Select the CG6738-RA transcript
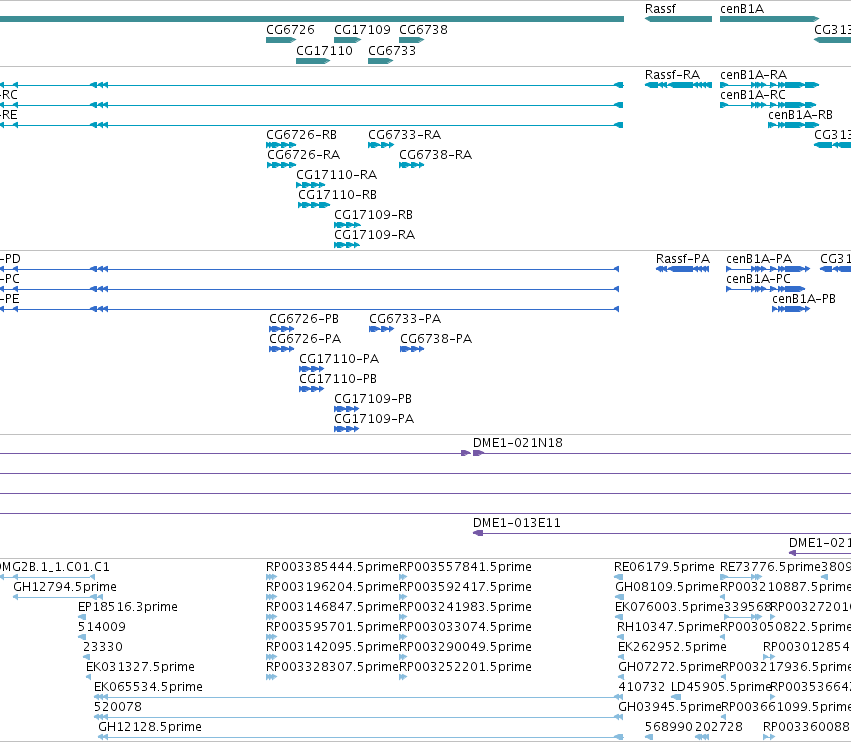The image size is (851, 742). pos(412,165)
